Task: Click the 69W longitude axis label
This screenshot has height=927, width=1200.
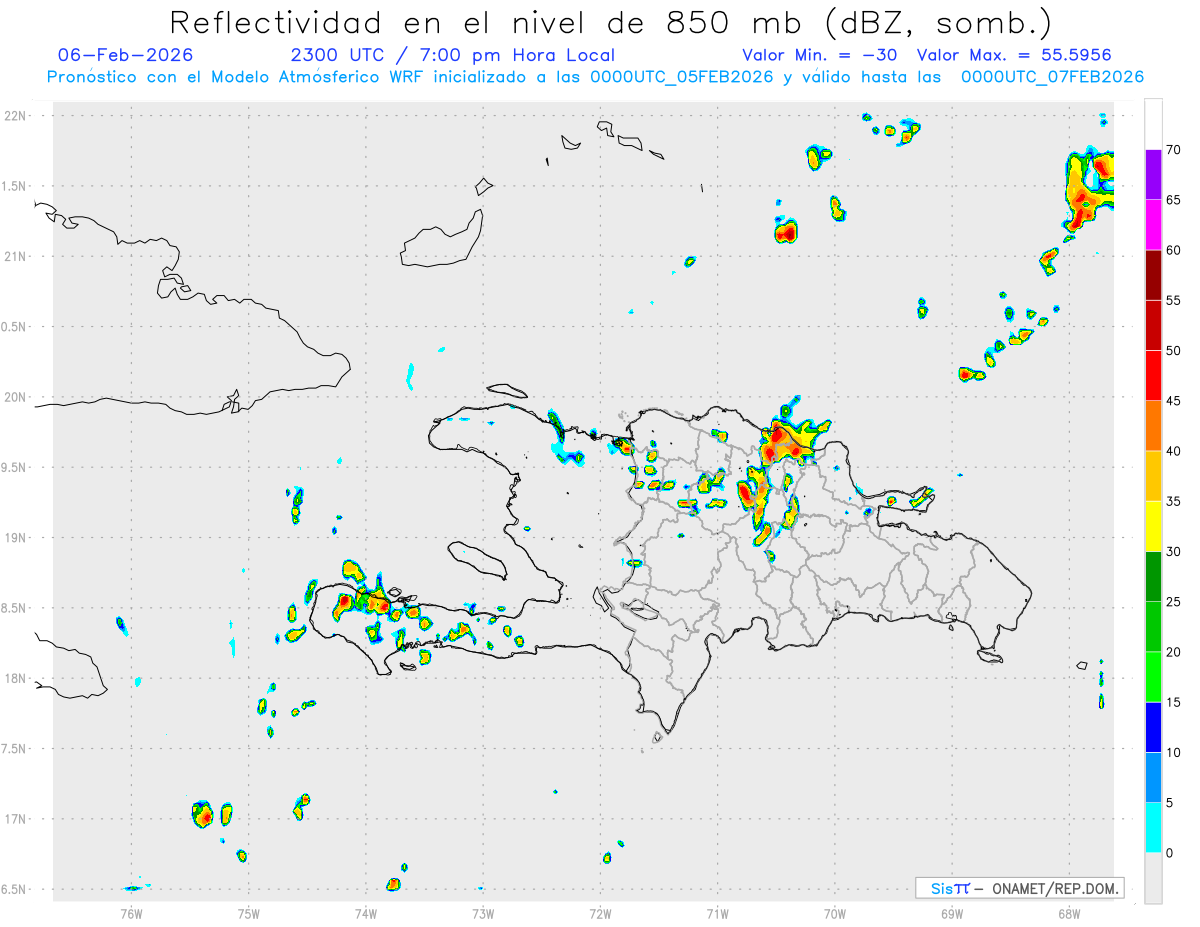Action: [952, 913]
